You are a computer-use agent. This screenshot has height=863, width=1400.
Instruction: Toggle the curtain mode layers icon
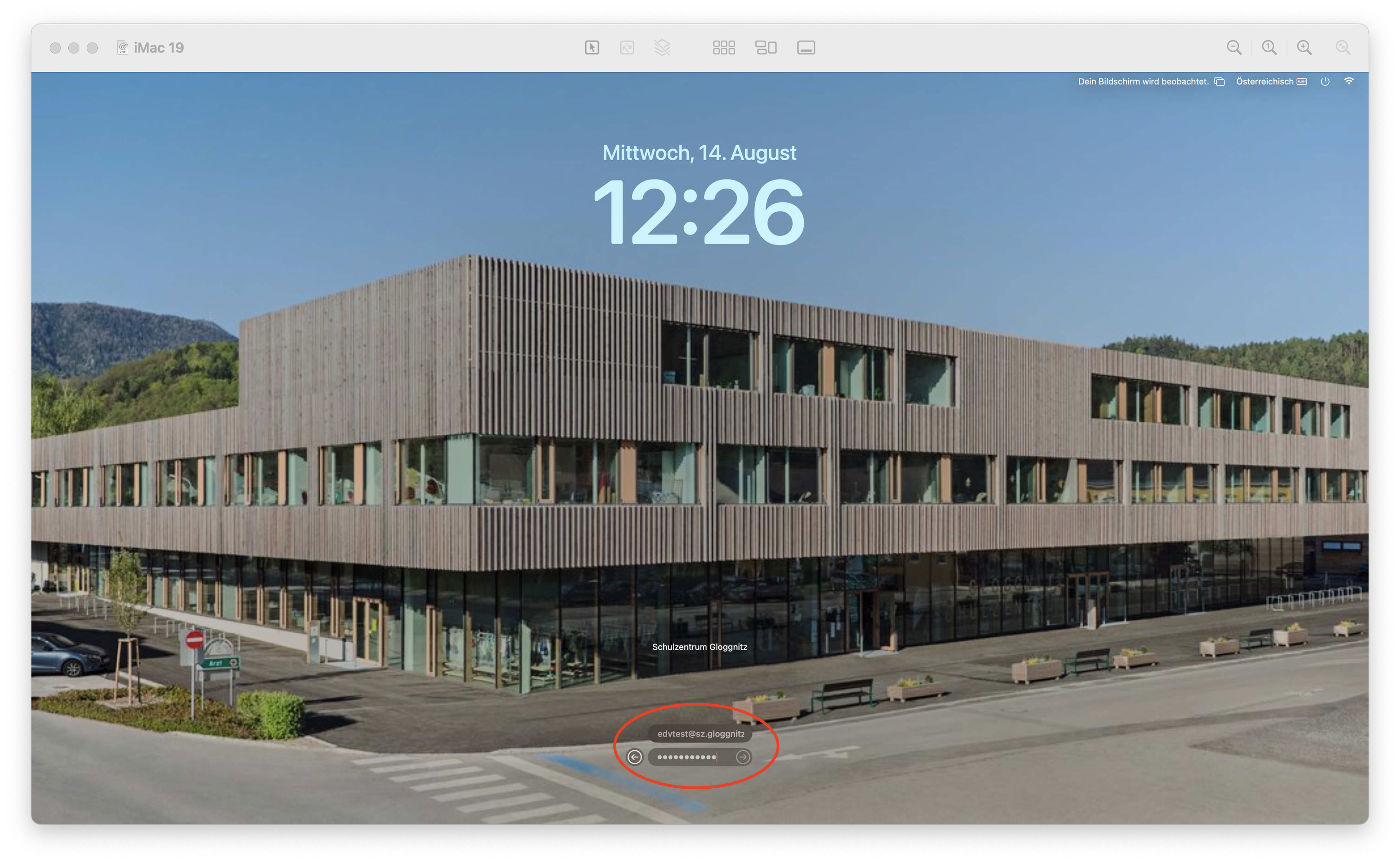662,48
